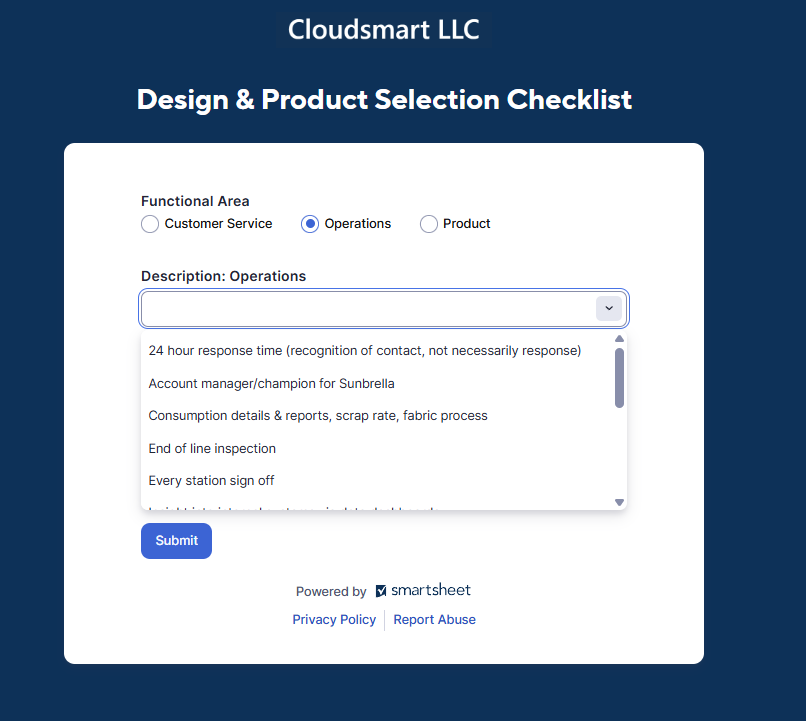Open the Privacy Policy link
Viewport: 806px width, 721px height.
point(334,620)
